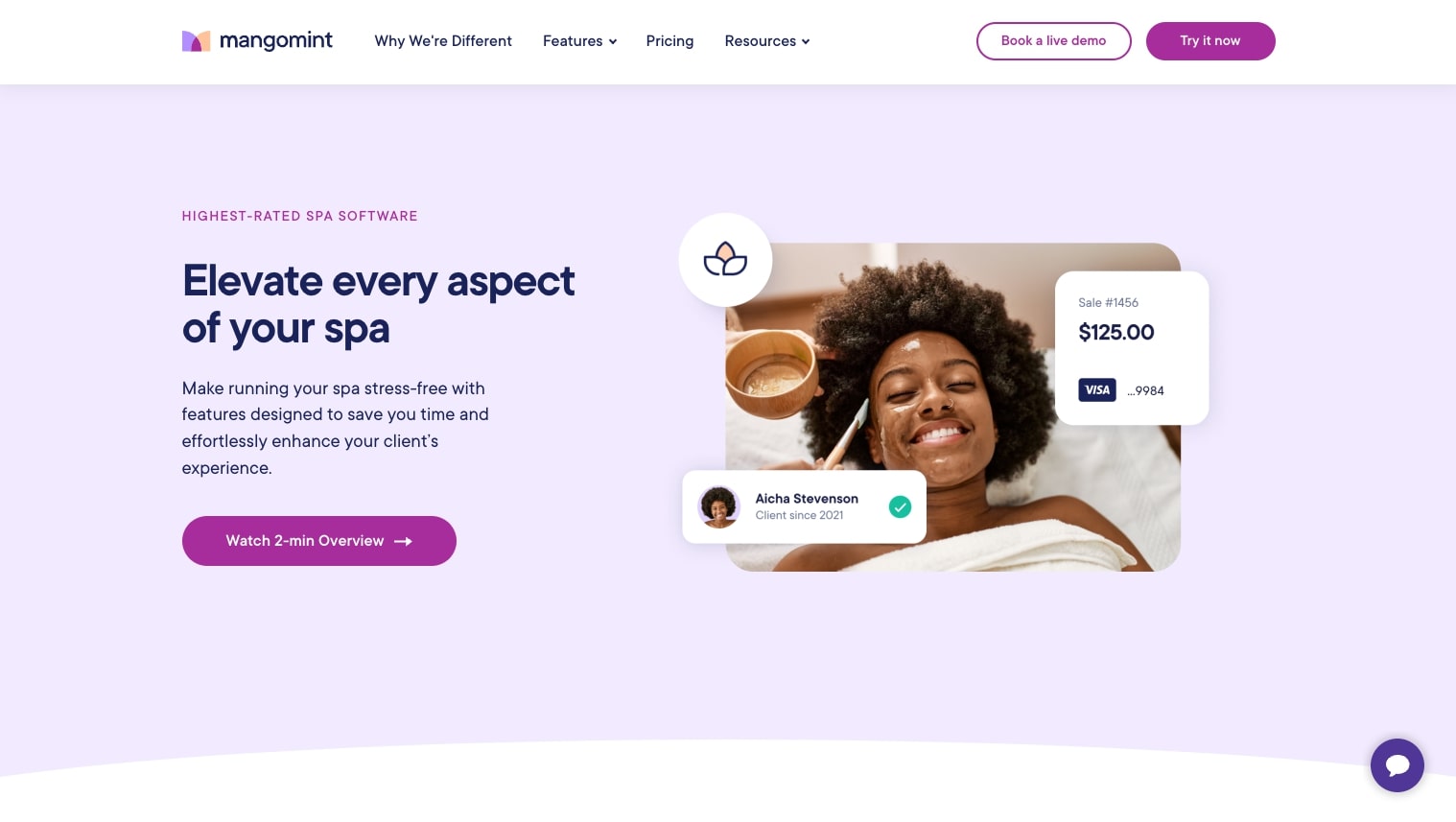Click the Sale #1456 payment card
Screen dimensions: 1456x822
click(1132, 348)
